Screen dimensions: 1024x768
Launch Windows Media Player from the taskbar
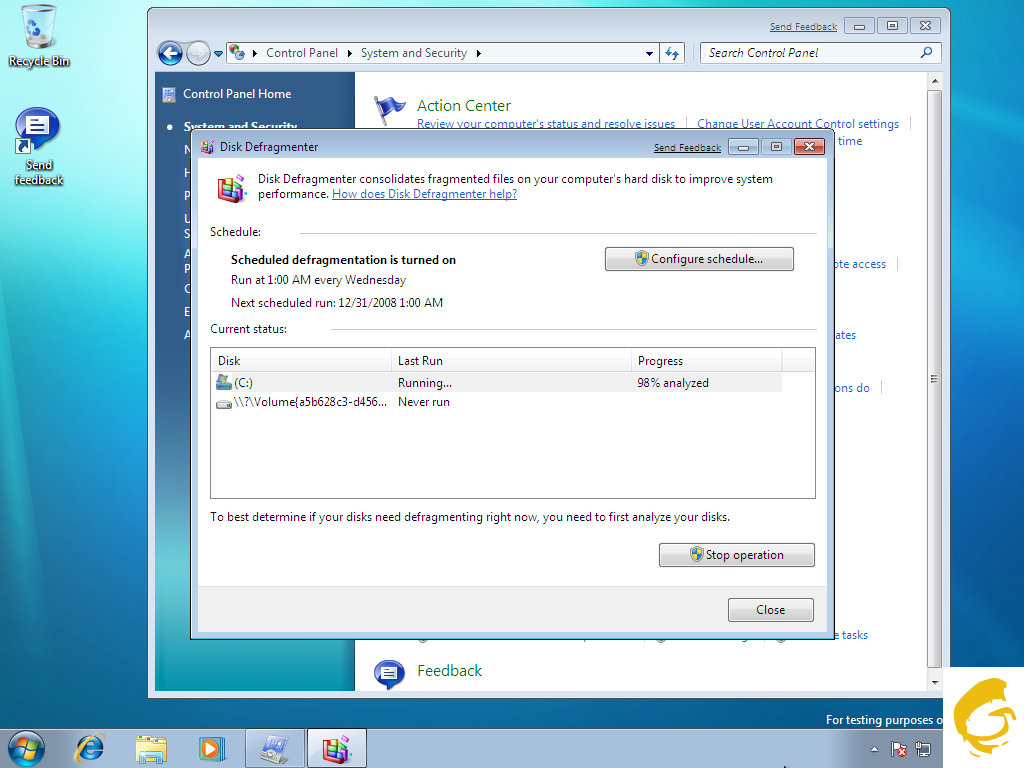(x=211, y=747)
